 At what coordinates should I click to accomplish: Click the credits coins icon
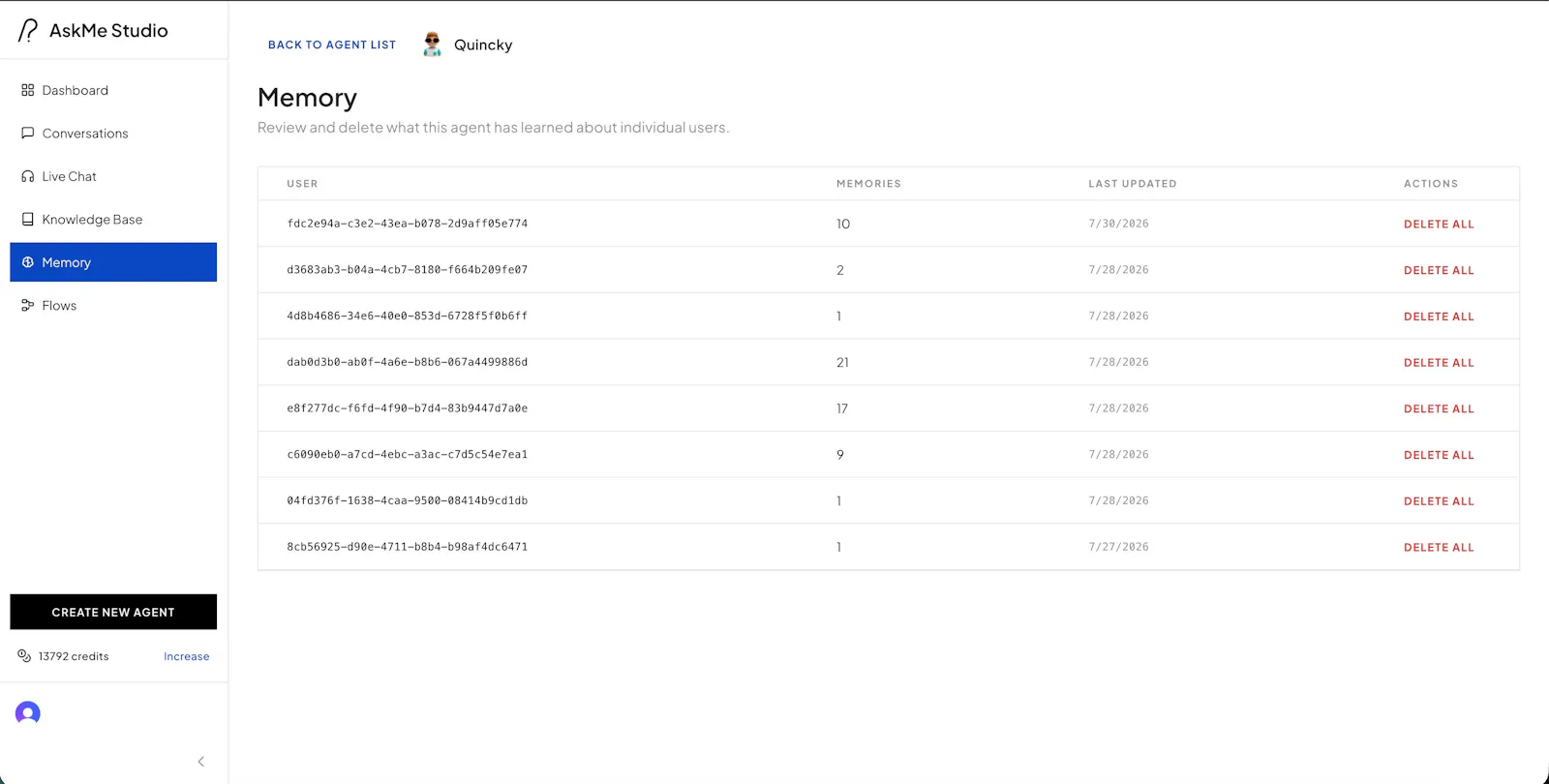(x=24, y=656)
